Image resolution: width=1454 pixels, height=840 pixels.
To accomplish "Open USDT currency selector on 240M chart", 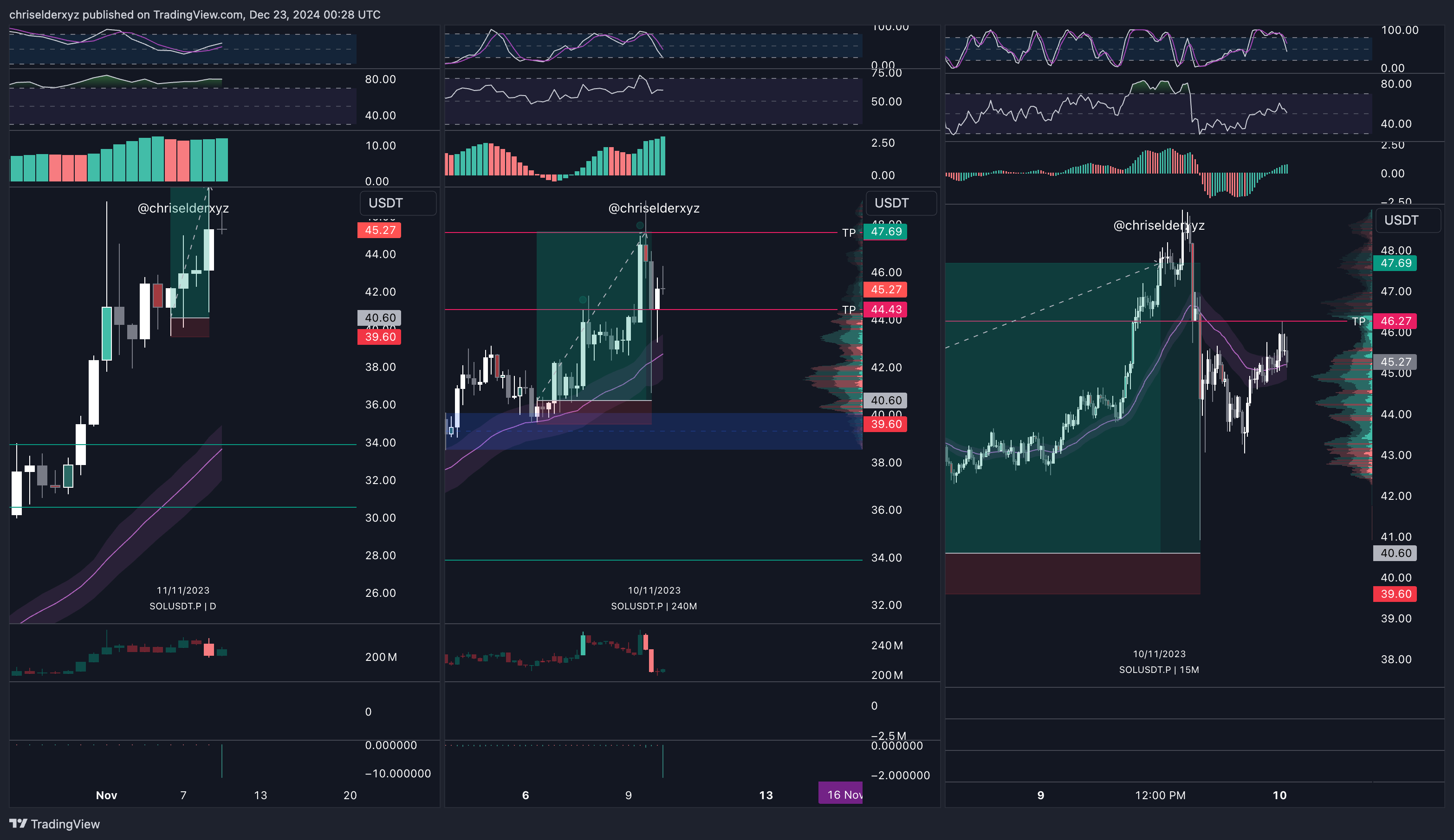I will (901, 203).
